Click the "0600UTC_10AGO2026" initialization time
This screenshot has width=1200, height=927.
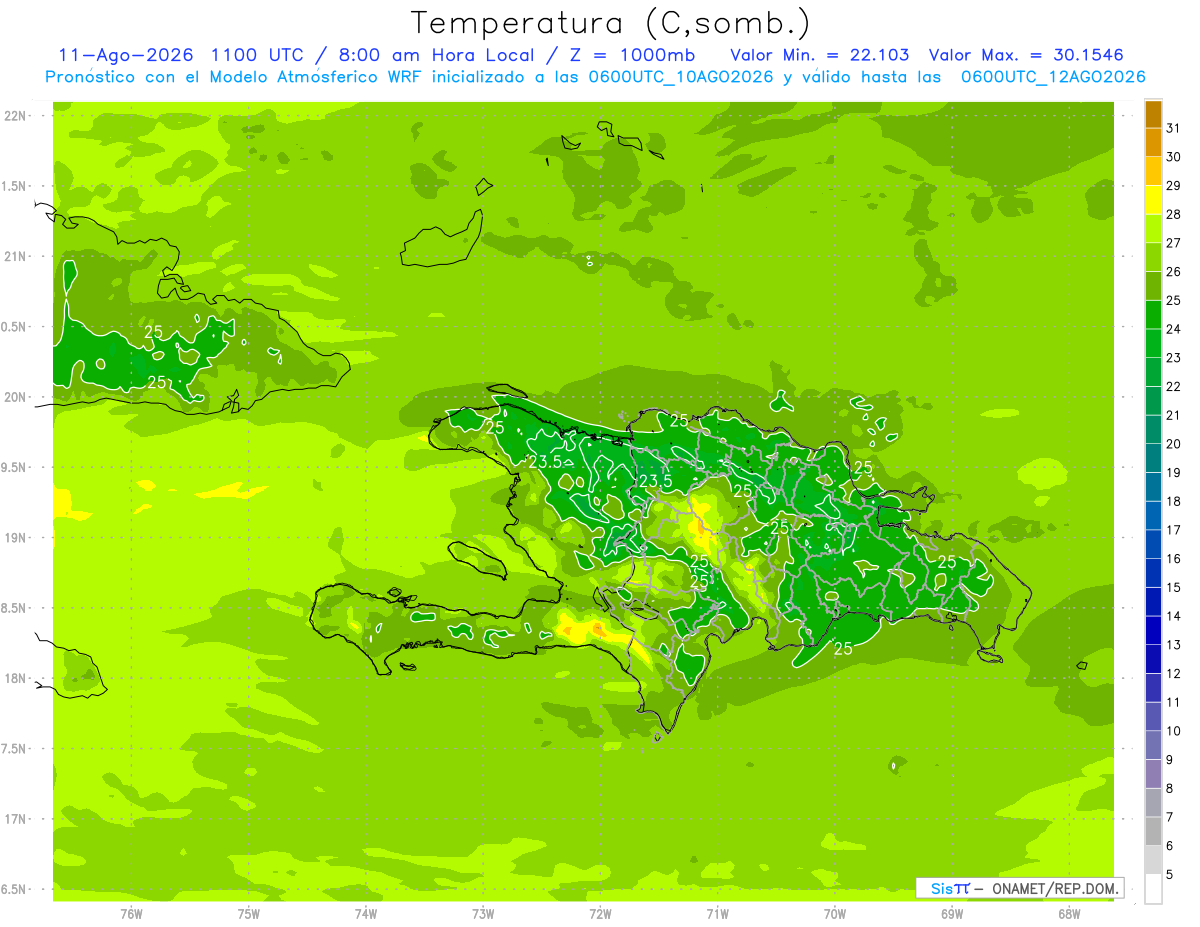[x=682, y=77]
